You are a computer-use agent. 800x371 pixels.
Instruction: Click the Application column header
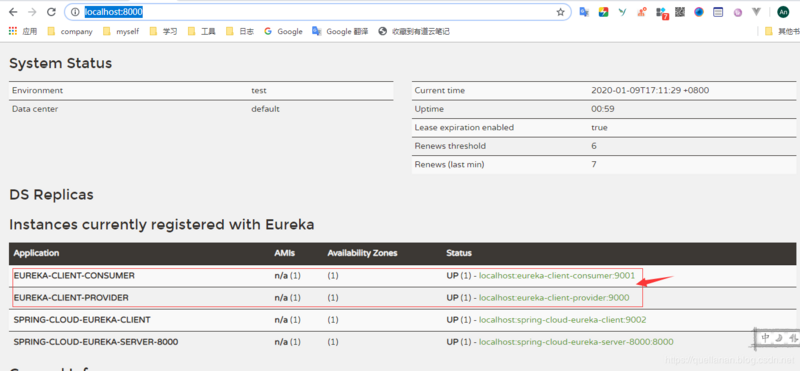36,253
